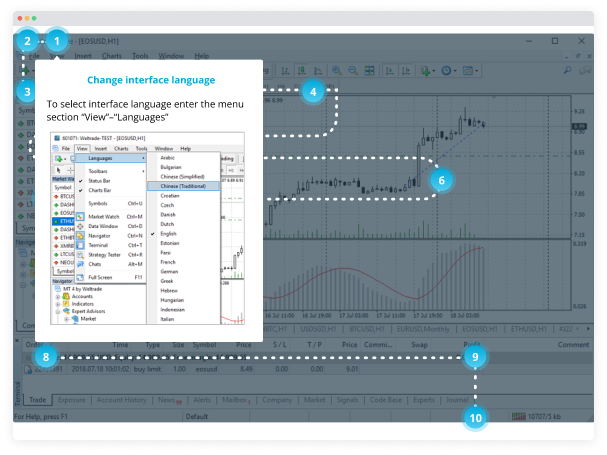The width and height of the screenshot is (607, 455).
Task: Click the 'buy limit' cell in order row
Action: (147, 369)
